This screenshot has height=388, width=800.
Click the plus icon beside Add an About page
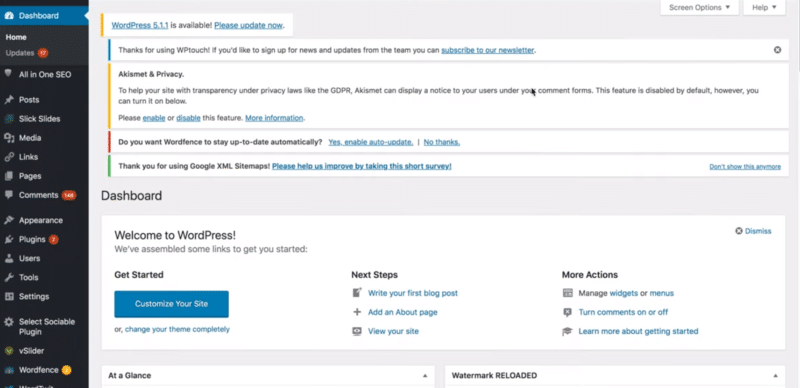tap(357, 312)
